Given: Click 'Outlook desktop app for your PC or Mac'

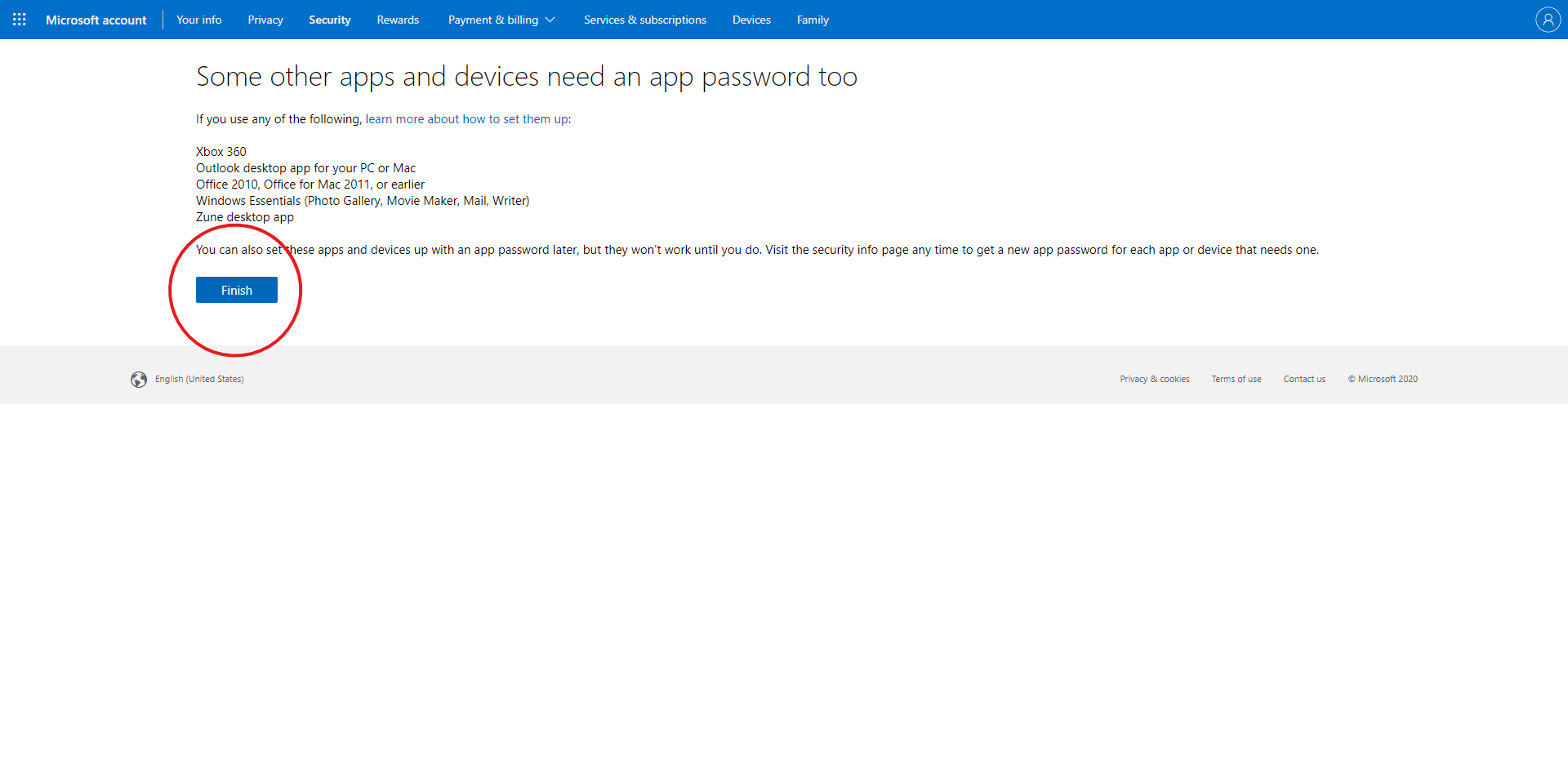Looking at the screenshot, I should click(306, 168).
